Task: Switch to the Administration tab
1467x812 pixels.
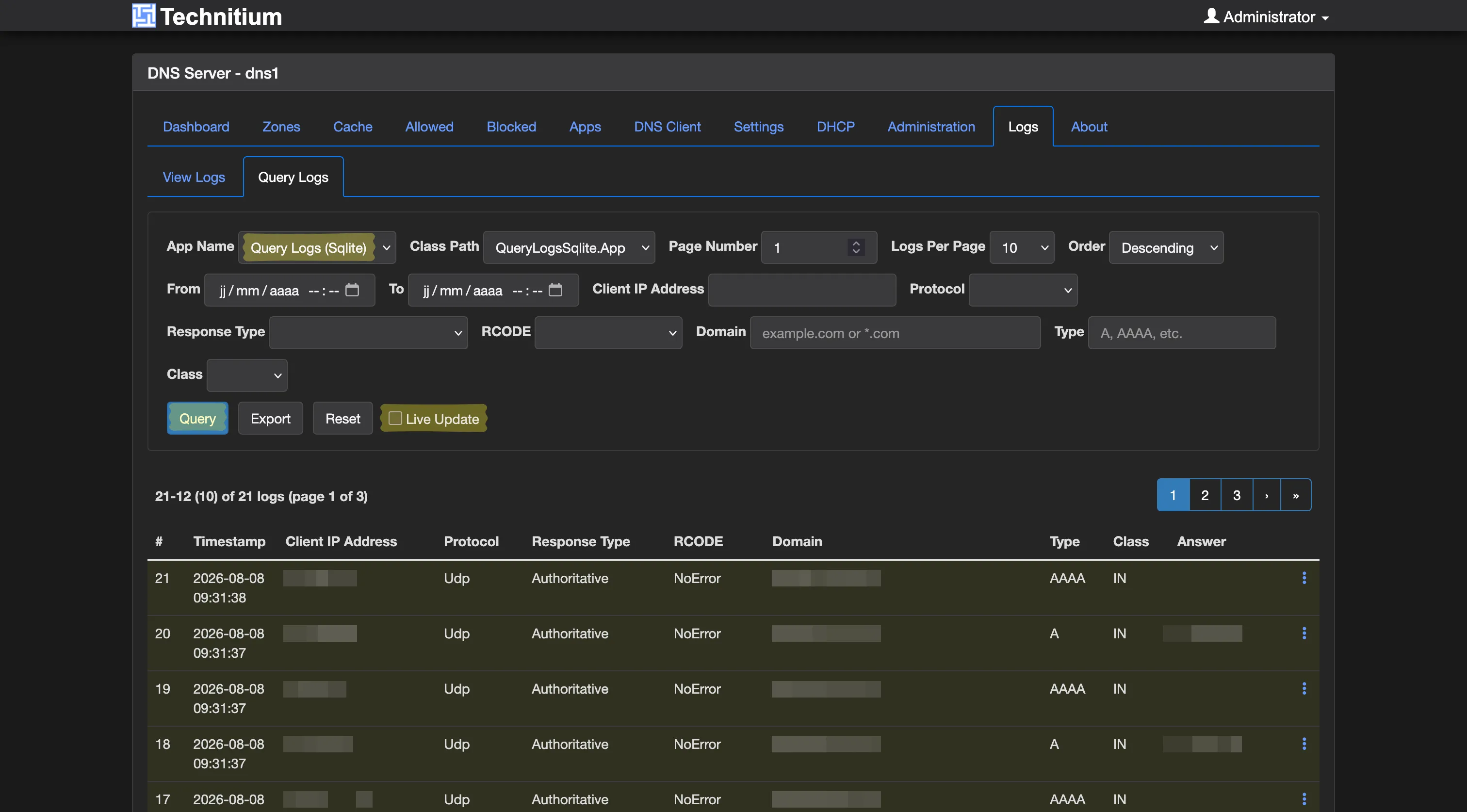Action: pyautogui.click(x=931, y=127)
